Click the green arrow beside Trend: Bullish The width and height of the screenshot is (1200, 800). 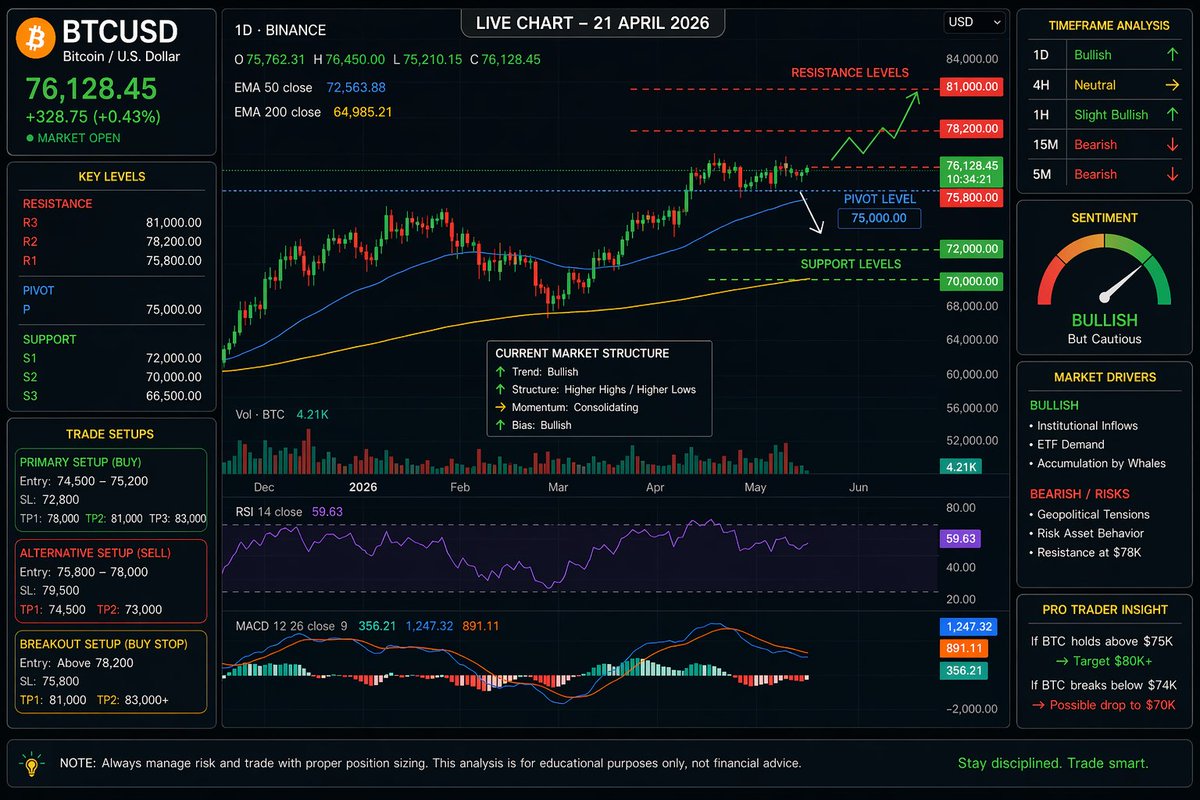click(x=501, y=372)
